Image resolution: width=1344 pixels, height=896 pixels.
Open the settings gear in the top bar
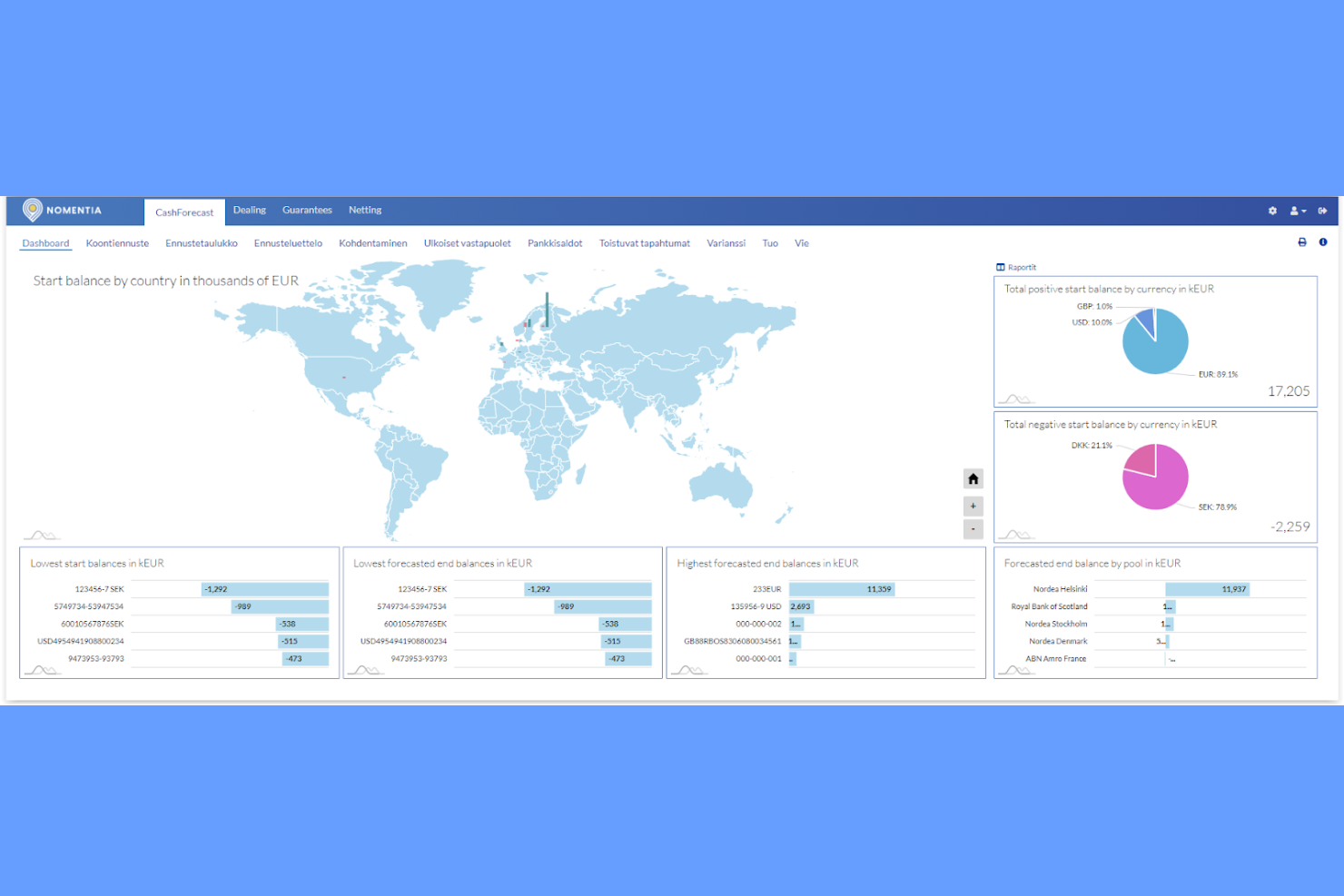point(1272,211)
